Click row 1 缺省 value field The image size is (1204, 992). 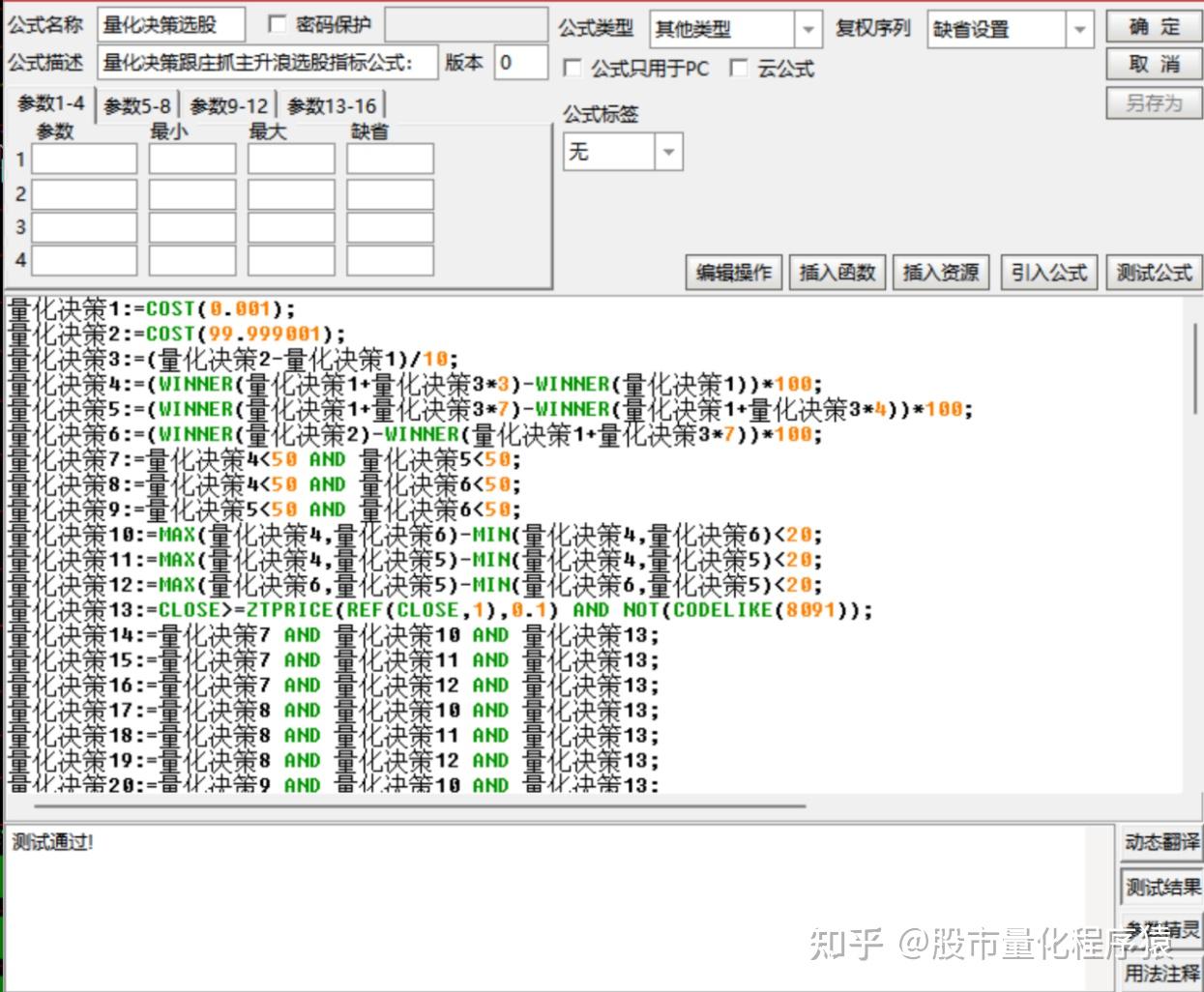point(391,159)
